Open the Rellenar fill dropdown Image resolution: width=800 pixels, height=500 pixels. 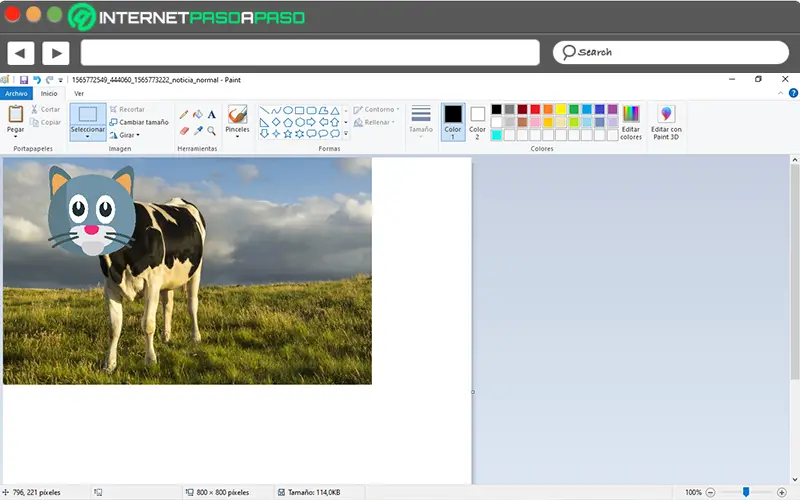tap(375, 122)
